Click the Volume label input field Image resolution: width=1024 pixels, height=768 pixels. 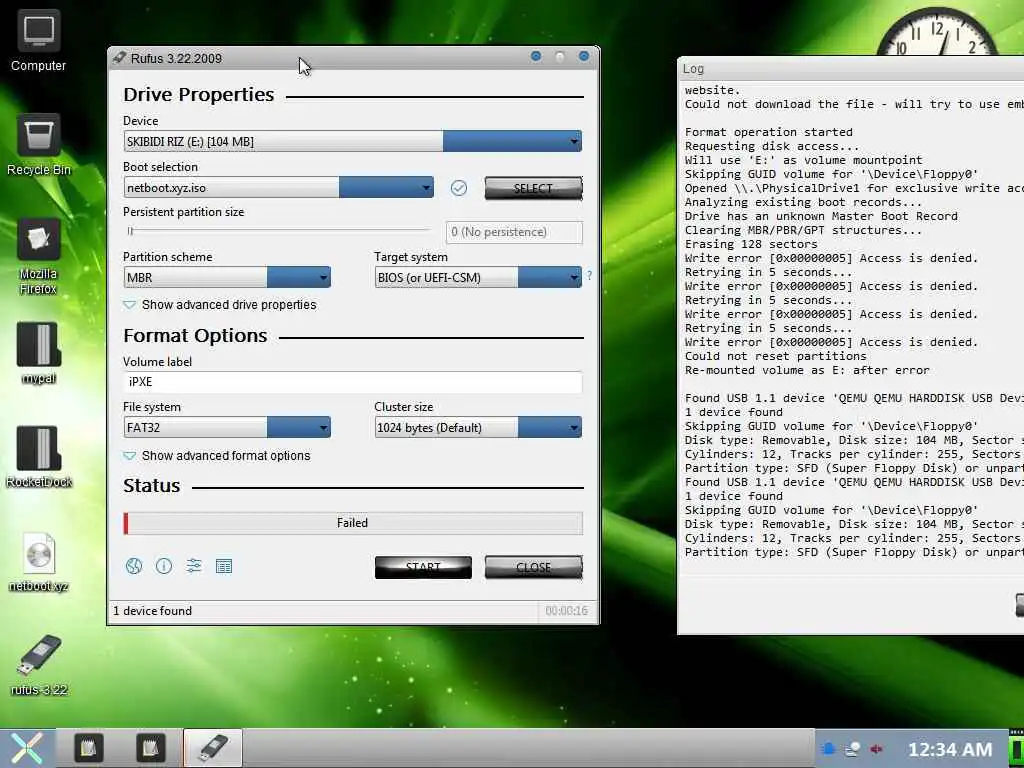click(x=353, y=382)
